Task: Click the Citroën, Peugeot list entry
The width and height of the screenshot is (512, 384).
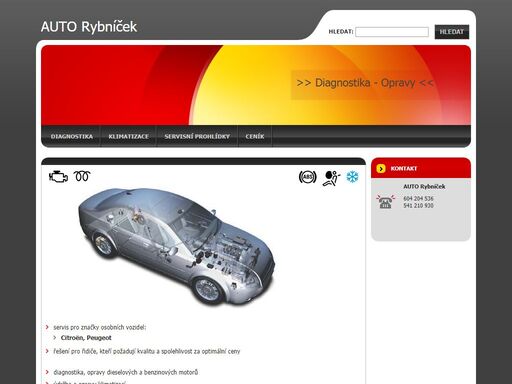Action: coord(86,338)
